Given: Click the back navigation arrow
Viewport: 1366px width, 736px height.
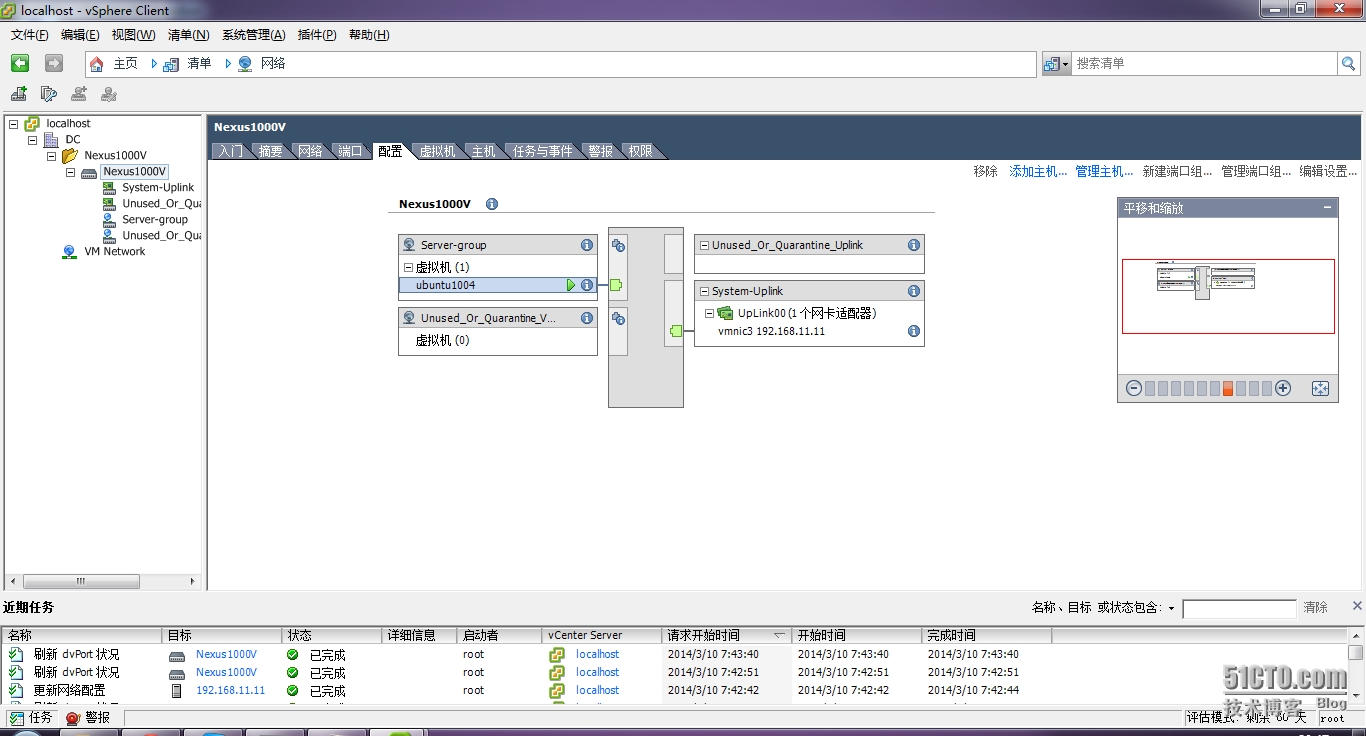Looking at the screenshot, I should coord(20,63).
